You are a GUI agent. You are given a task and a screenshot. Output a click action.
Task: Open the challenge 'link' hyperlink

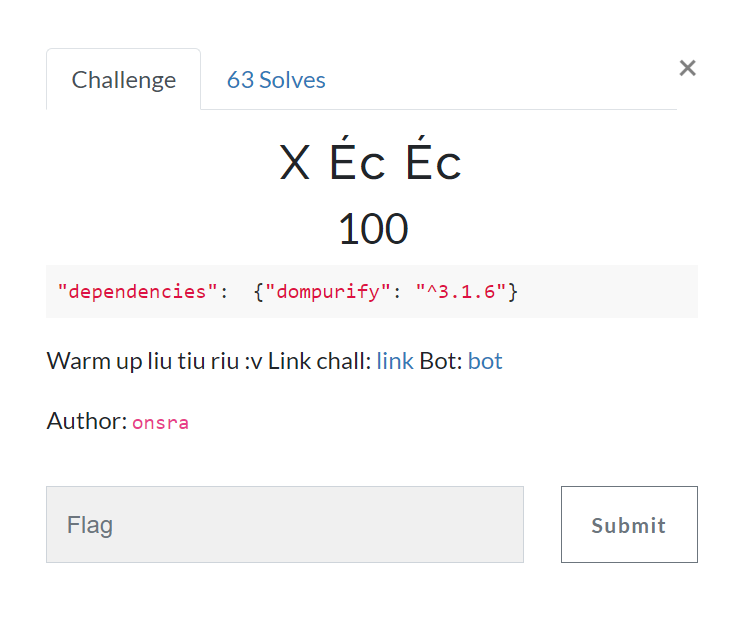[395, 361]
